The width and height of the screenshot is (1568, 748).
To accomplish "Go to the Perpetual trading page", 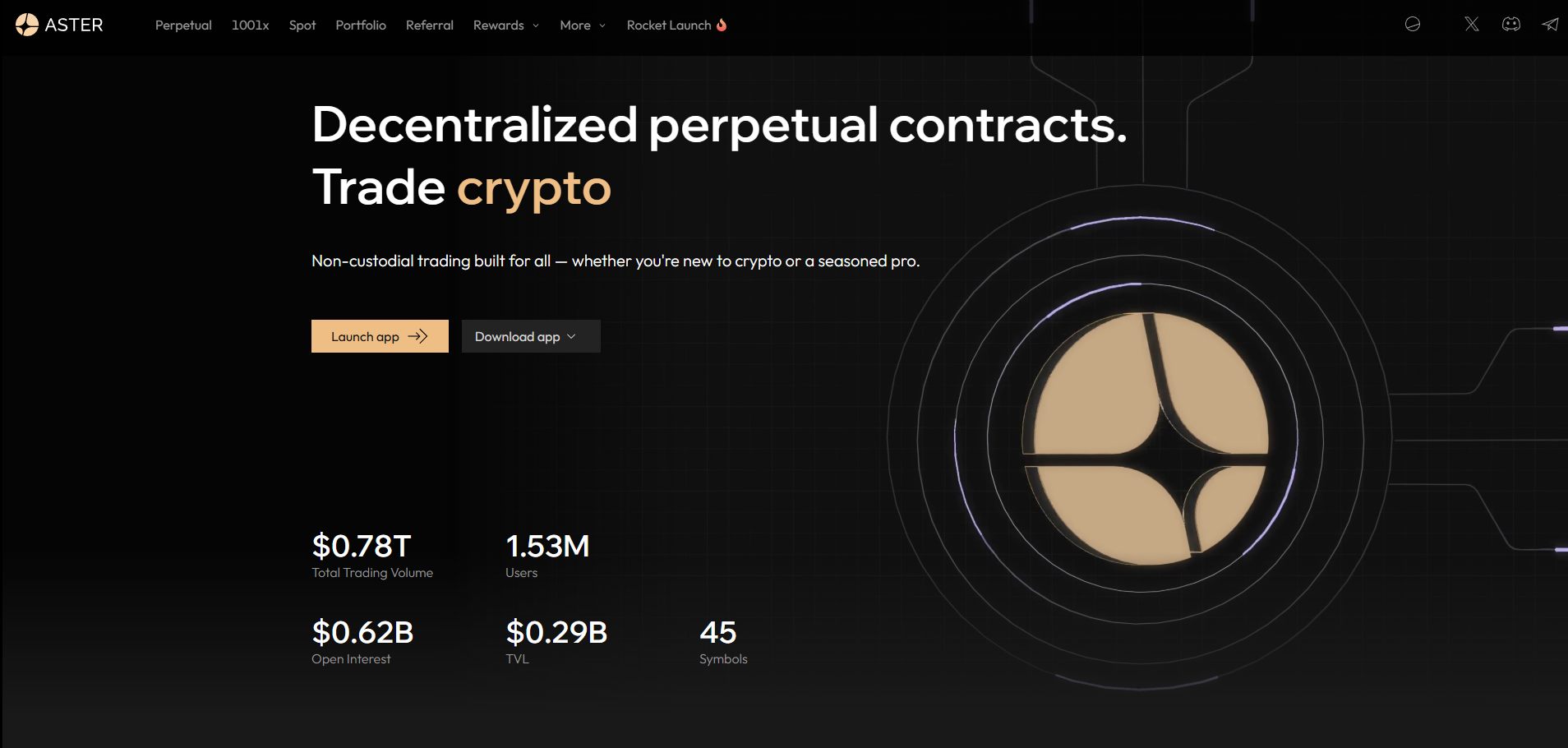I will click(x=183, y=25).
